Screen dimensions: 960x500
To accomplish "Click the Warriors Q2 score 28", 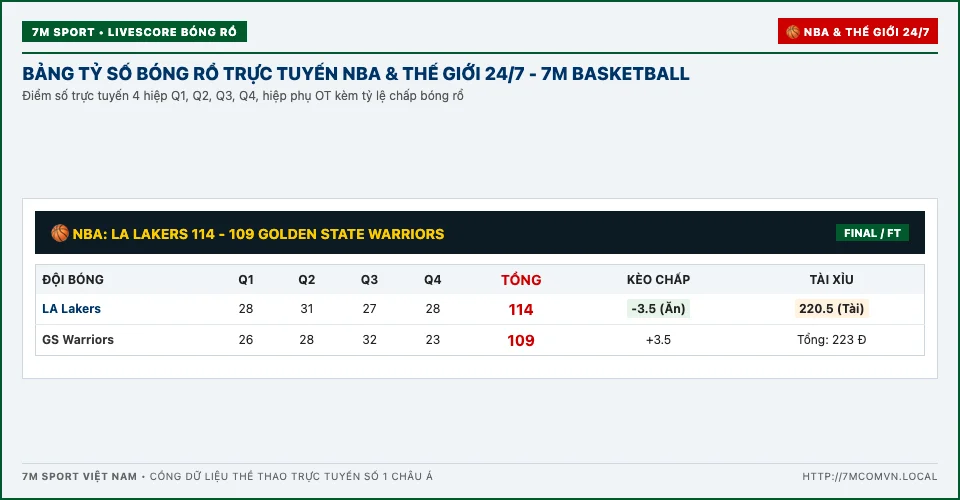I will click(x=307, y=340).
